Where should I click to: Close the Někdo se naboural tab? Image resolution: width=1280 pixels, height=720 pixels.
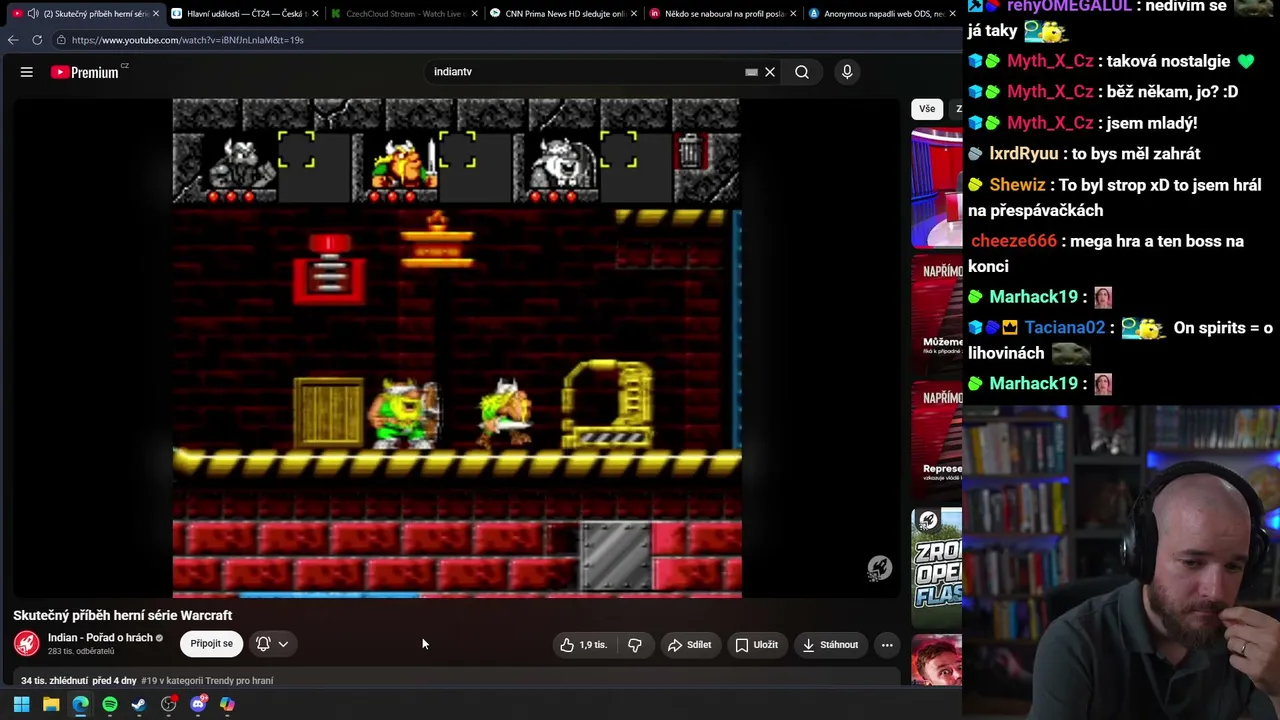(793, 14)
